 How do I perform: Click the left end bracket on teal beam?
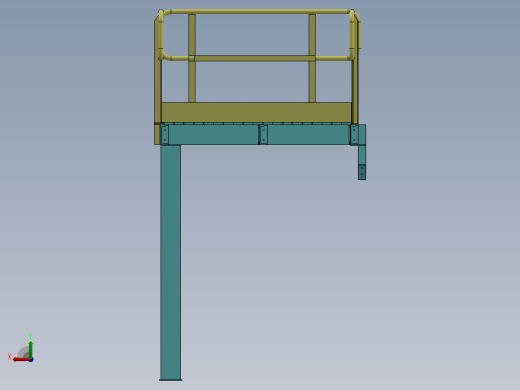[164, 135]
